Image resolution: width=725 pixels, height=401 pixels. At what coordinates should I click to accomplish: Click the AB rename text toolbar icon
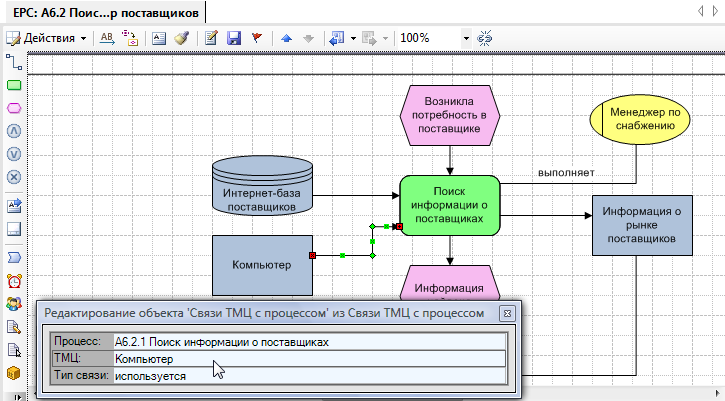(x=107, y=38)
